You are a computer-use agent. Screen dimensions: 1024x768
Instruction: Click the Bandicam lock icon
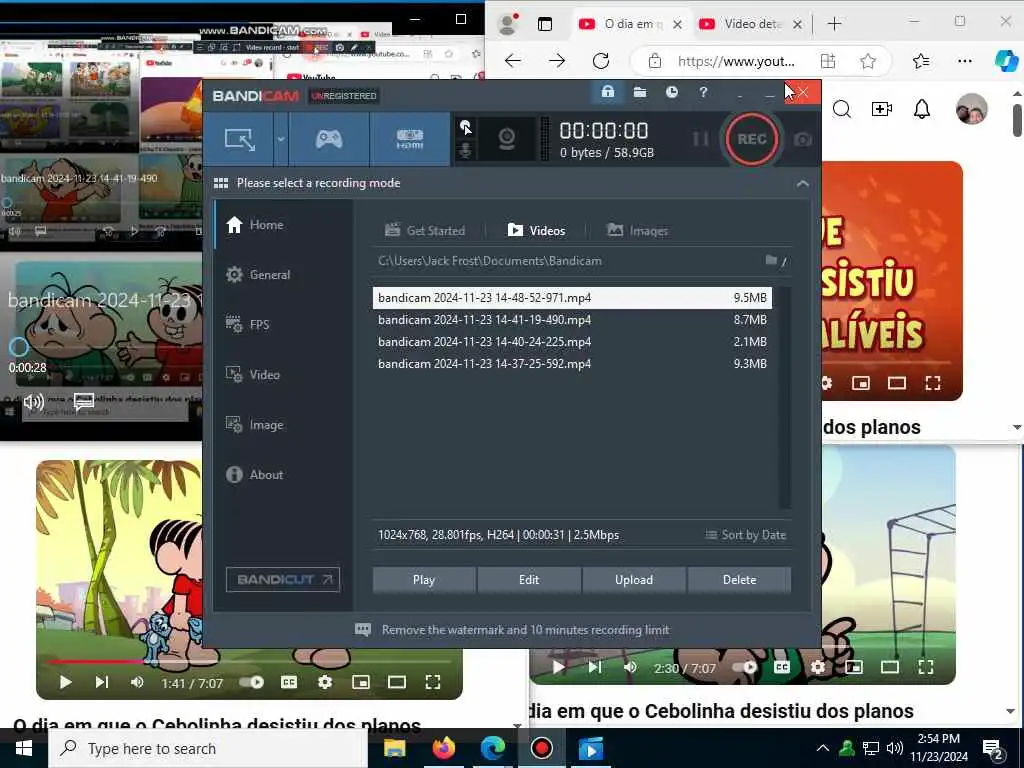point(607,92)
